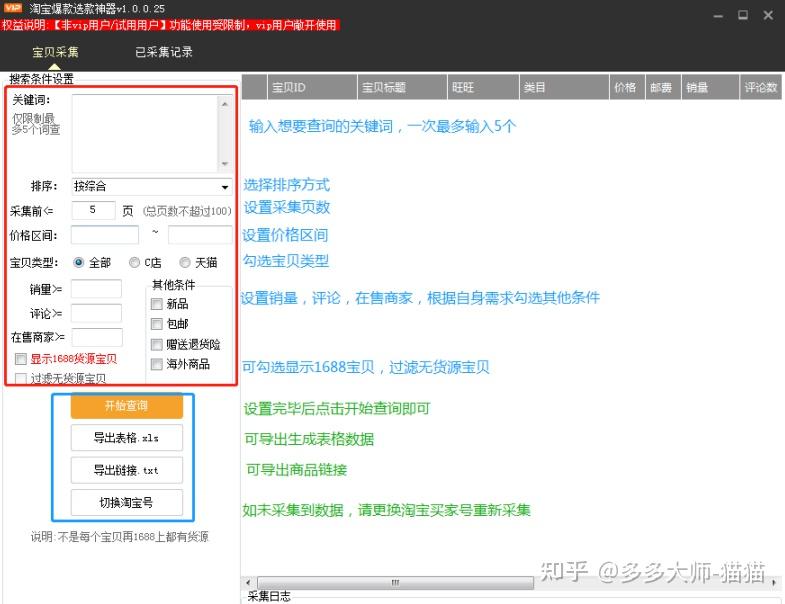Viewport: 785px width, 604px height.
Task: Choose the 天猫 radio option
Action: pyautogui.click(x=185, y=263)
